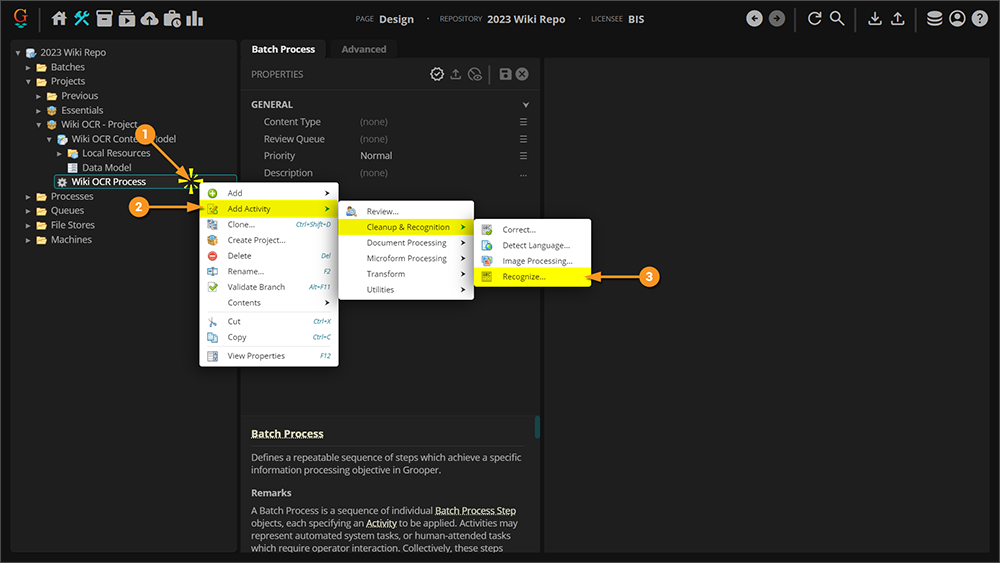Choose Correct... in the submenu
The width and height of the screenshot is (1000, 563).
click(533, 230)
